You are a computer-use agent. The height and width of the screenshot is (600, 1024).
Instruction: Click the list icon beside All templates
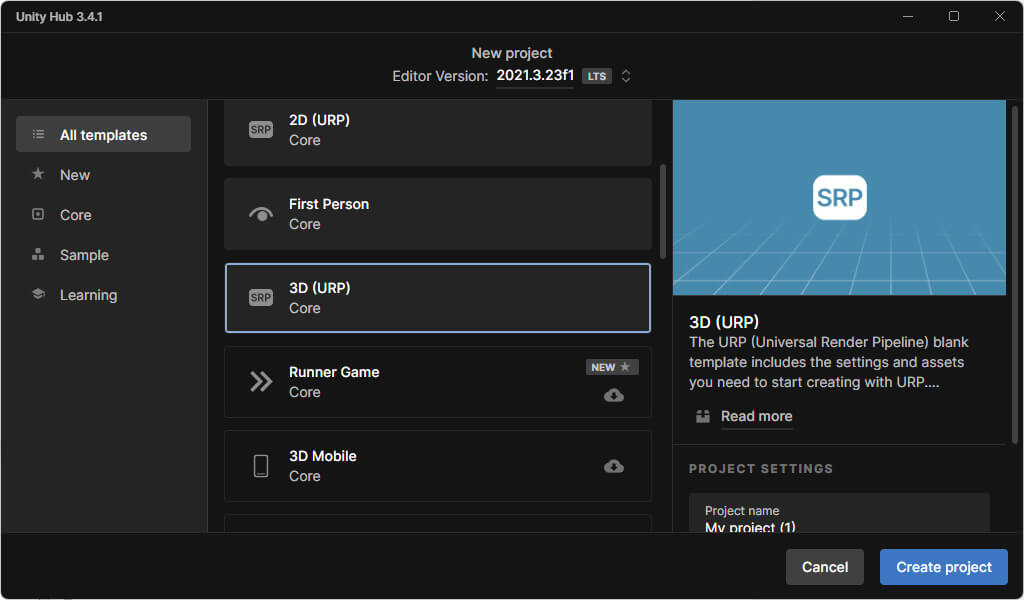[39, 134]
